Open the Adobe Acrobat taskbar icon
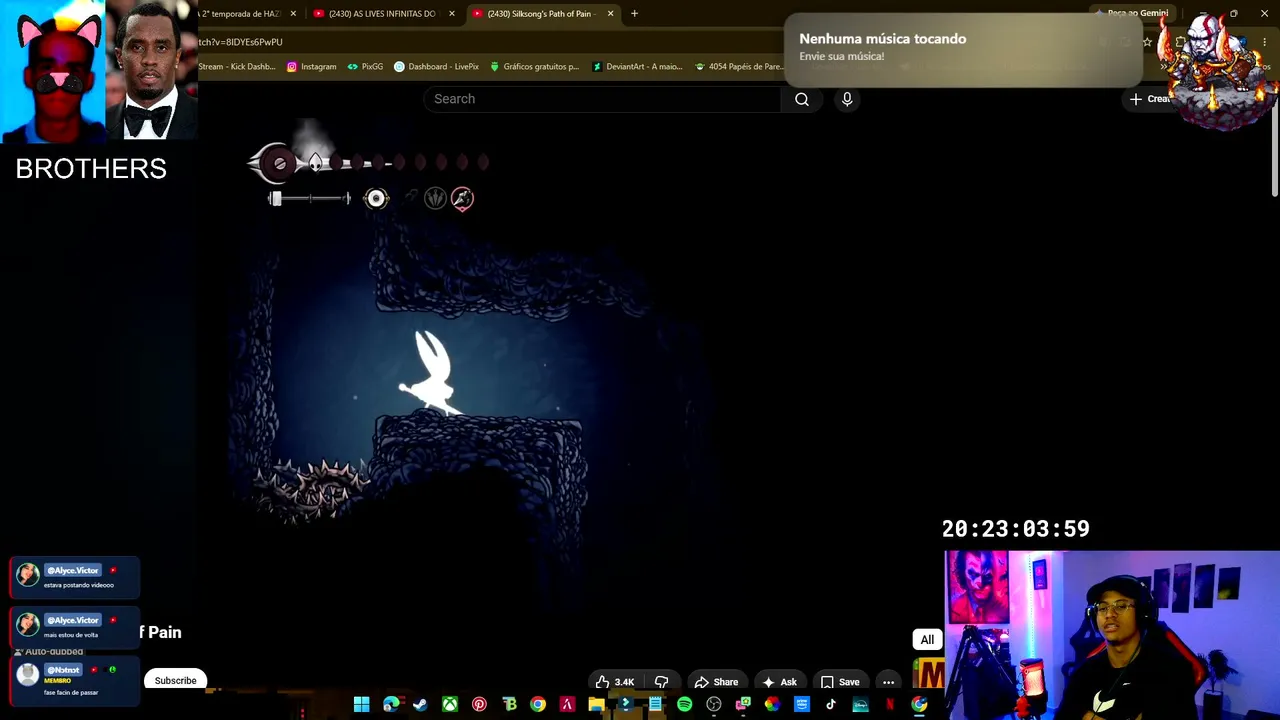Viewport: 1280px width, 720px height. click(567, 705)
